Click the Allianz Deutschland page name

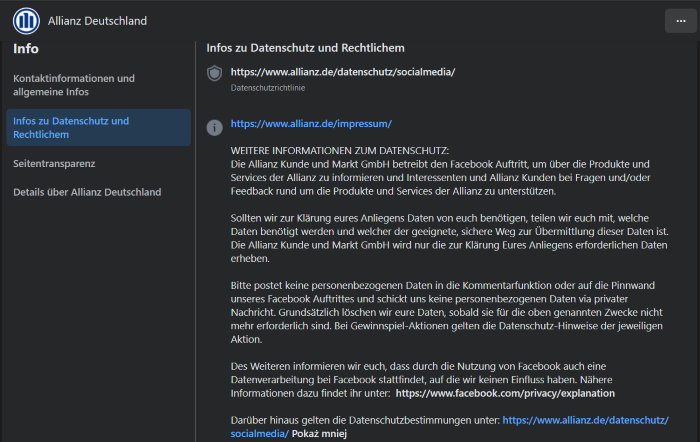click(x=97, y=21)
